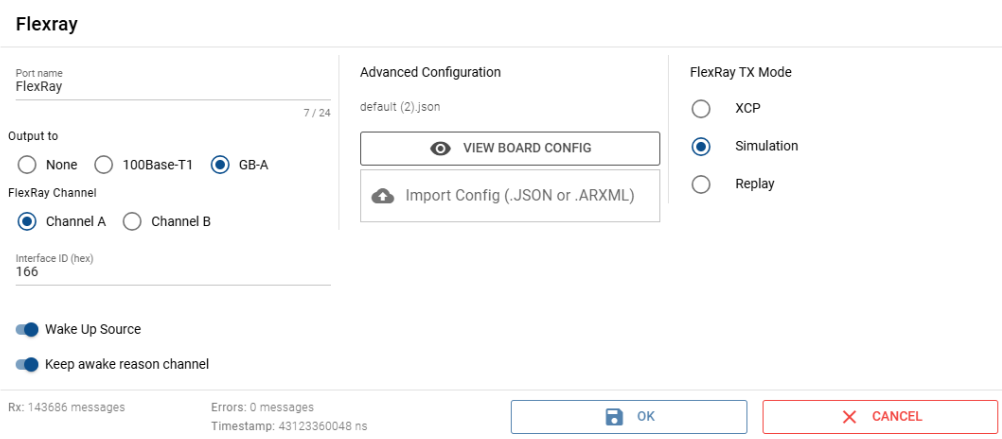1002x439 pixels.
Task: Set FlexRay TX Mode to XCP
Action: click(x=702, y=108)
